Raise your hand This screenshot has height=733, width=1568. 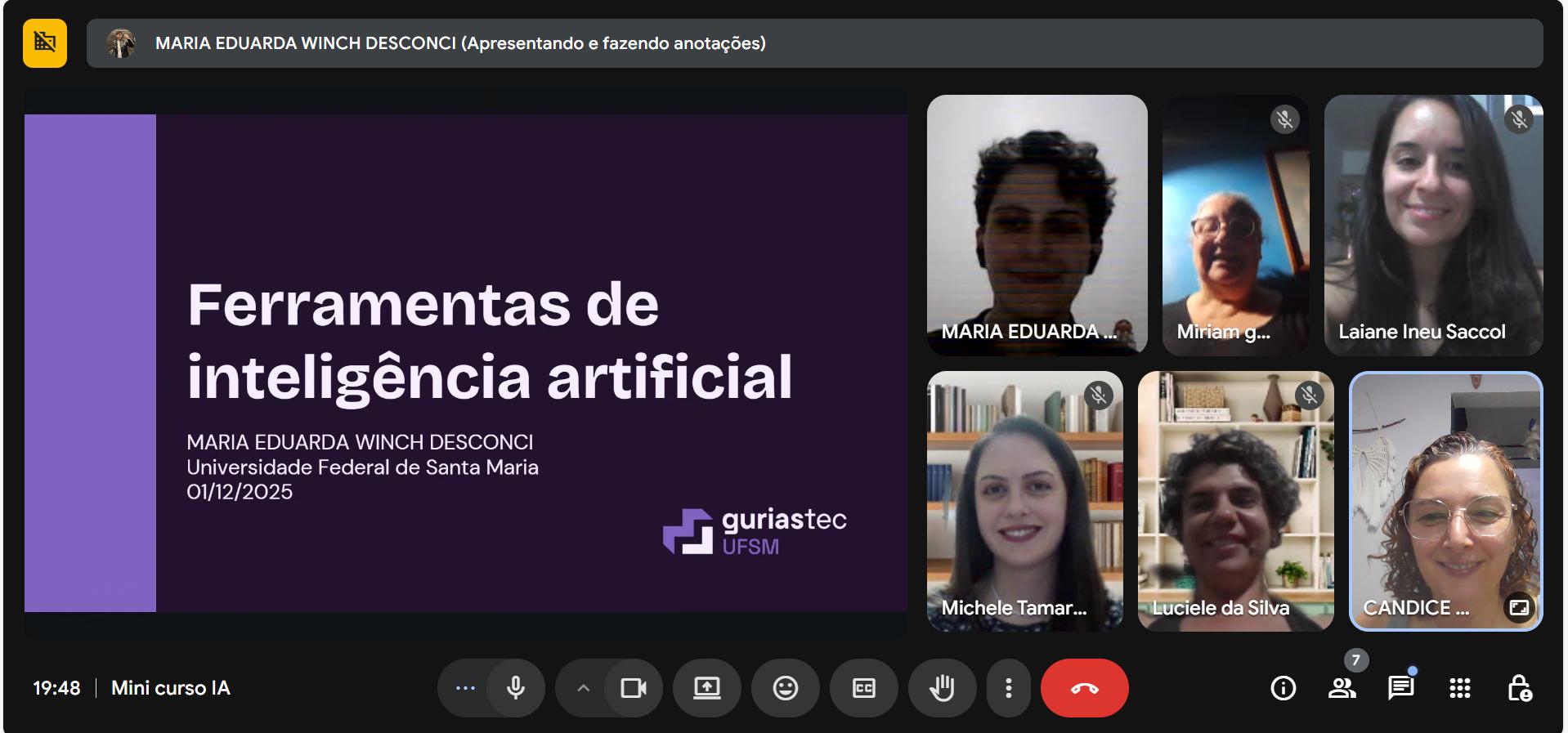[x=942, y=688]
